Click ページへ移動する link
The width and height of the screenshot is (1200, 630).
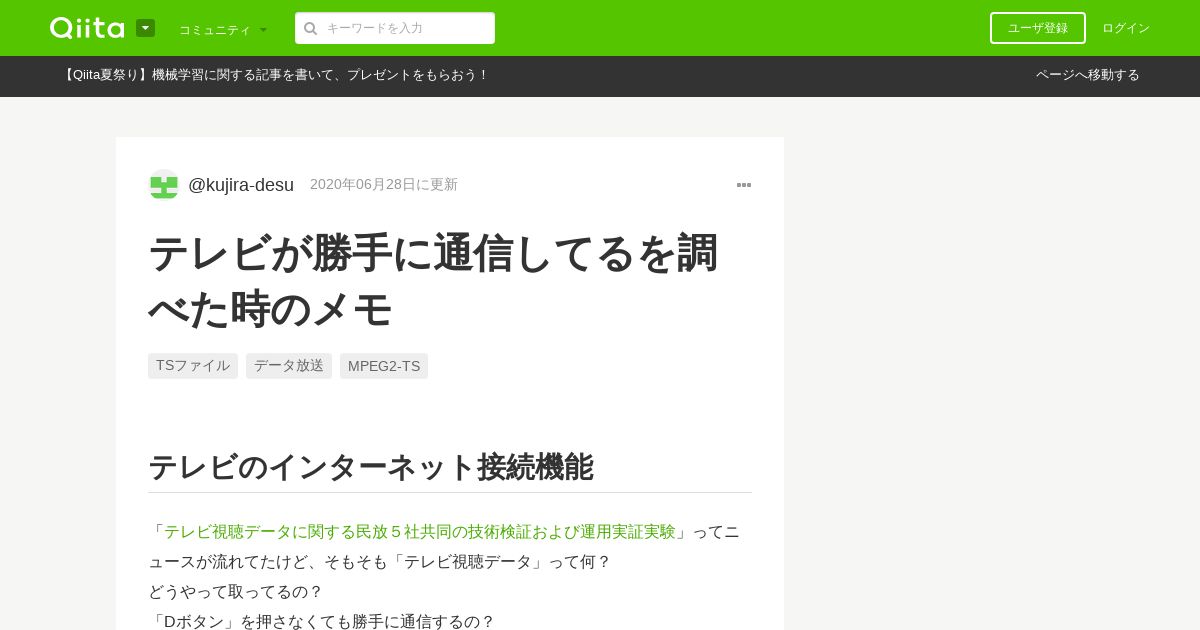pos(1088,75)
